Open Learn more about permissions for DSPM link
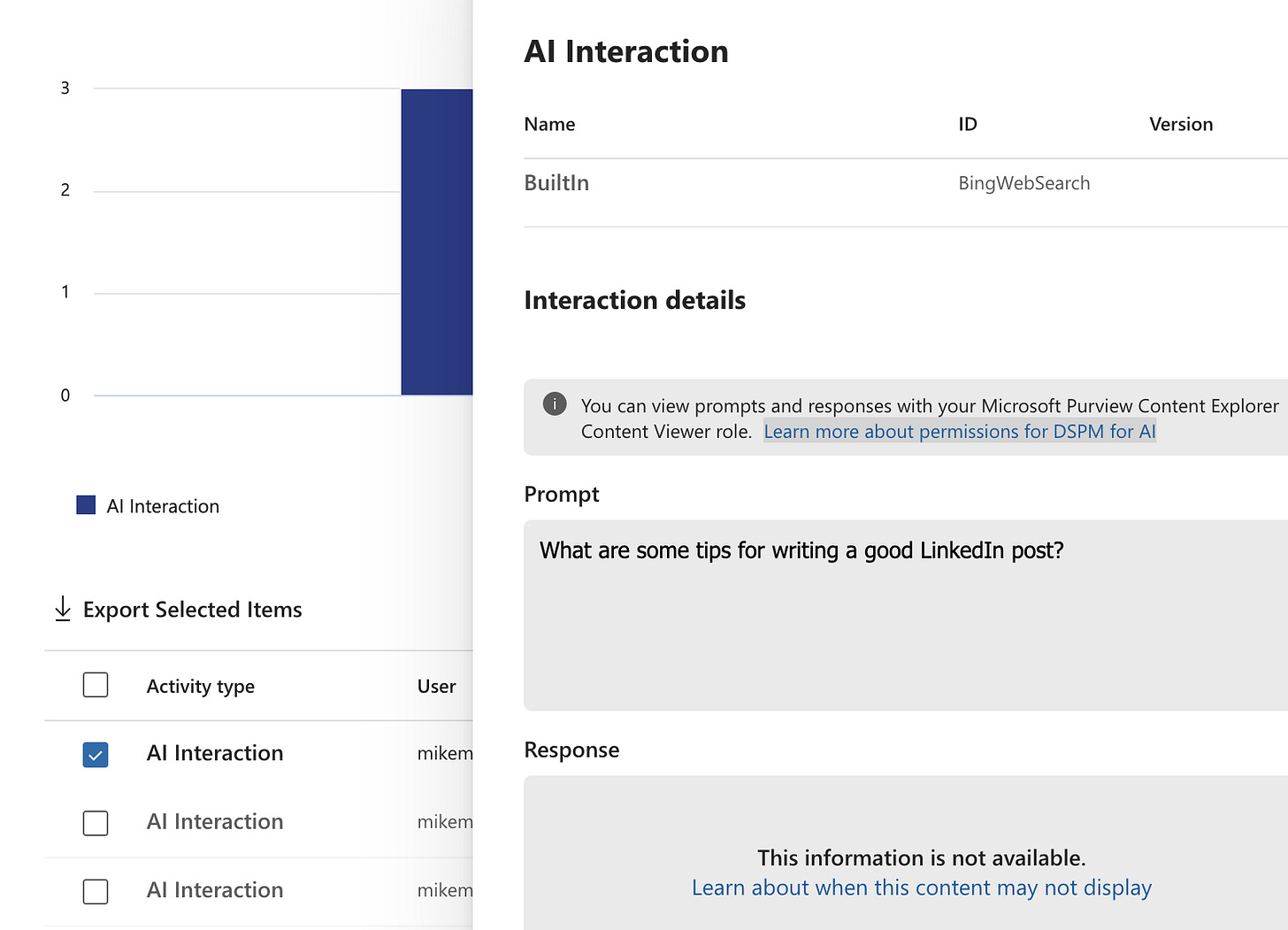The height and width of the screenshot is (930, 1288). click(x=960, y=432)
